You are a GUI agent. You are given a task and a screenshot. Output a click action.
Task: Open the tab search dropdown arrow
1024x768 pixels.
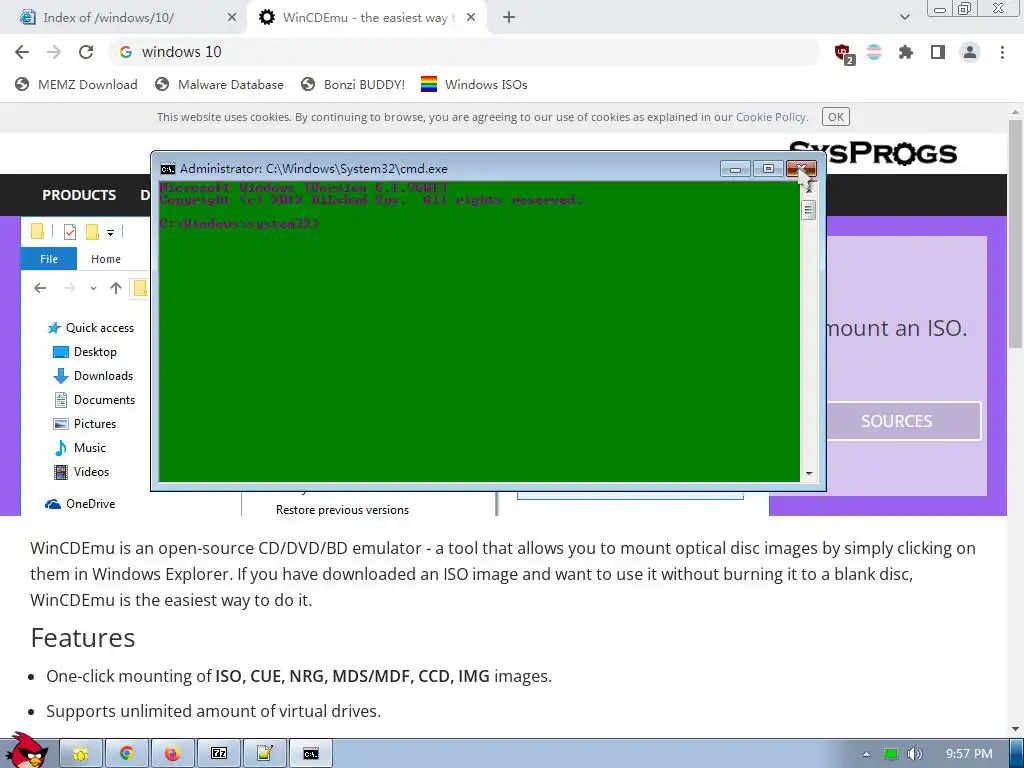coord(904,18)
